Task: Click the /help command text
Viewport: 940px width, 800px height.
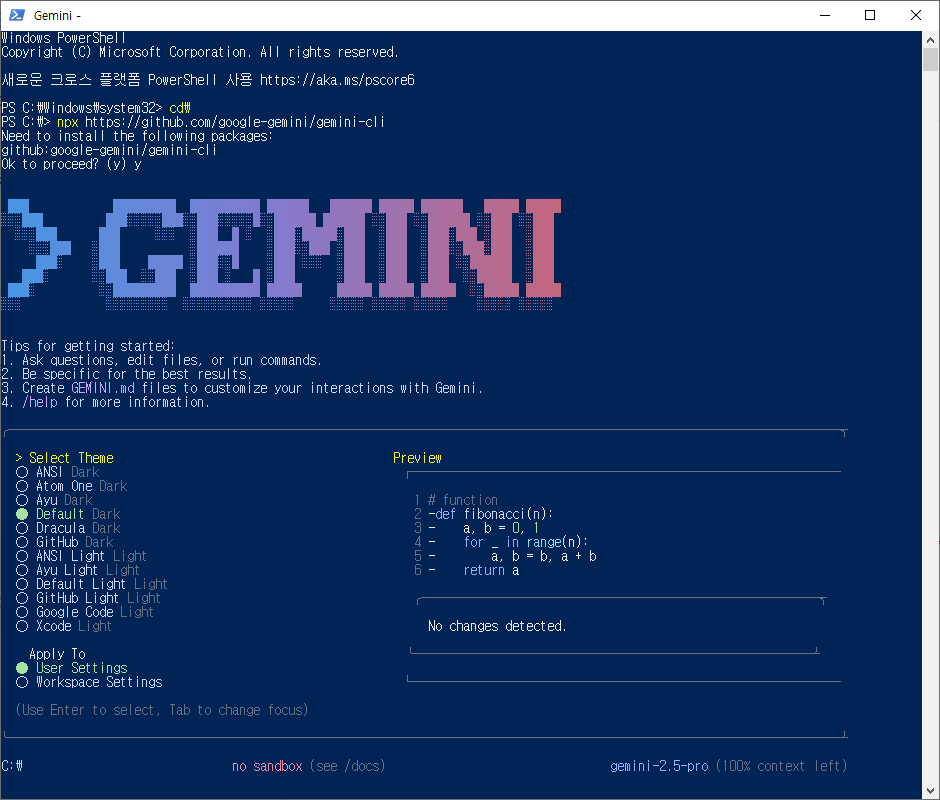Action: click(40, 402)
